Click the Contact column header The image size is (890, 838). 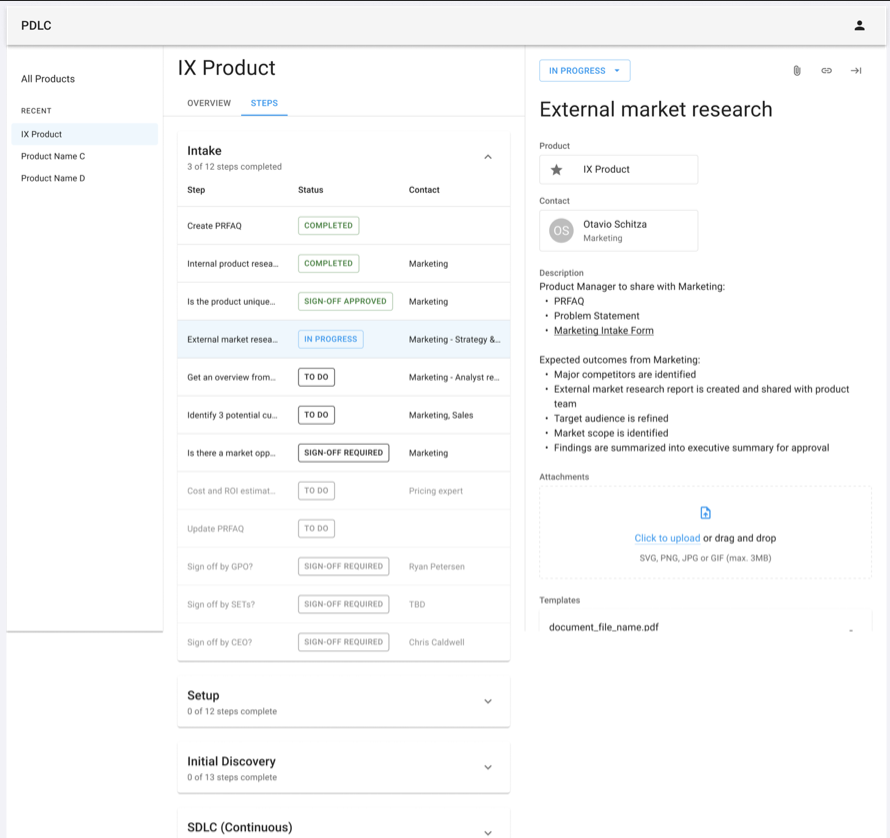424,190
